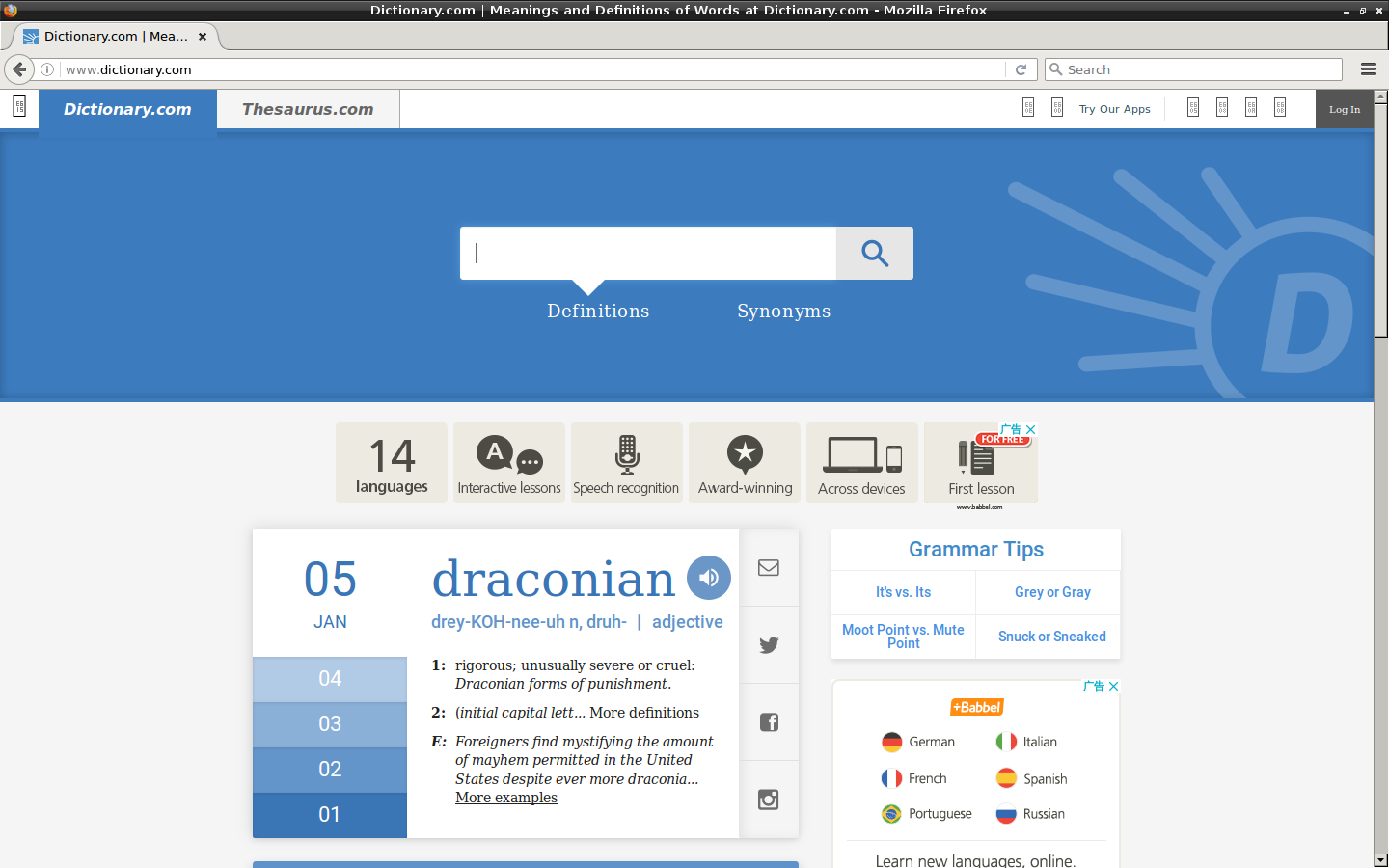This screenshot has width=1389, height=868.
Task: Show site identity info icon
Action: [47, 69]
